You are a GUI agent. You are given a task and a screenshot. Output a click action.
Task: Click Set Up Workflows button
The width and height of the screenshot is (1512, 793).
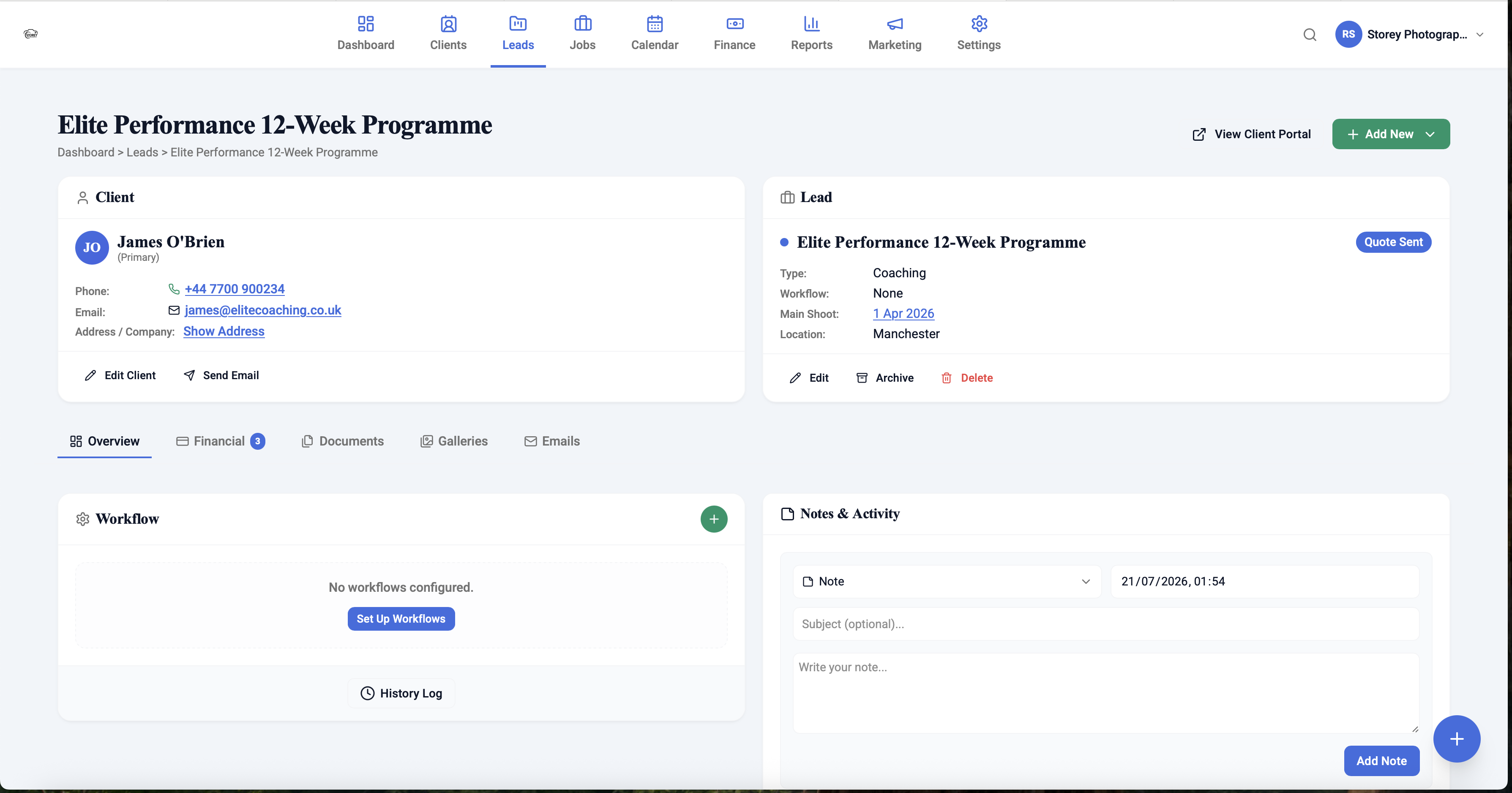[401, 619]
